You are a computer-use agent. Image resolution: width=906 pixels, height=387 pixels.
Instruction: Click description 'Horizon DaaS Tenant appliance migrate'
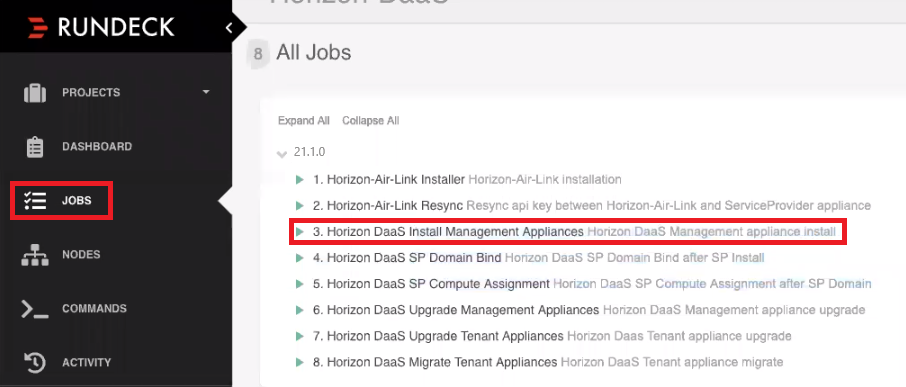[x=672, y=362]
